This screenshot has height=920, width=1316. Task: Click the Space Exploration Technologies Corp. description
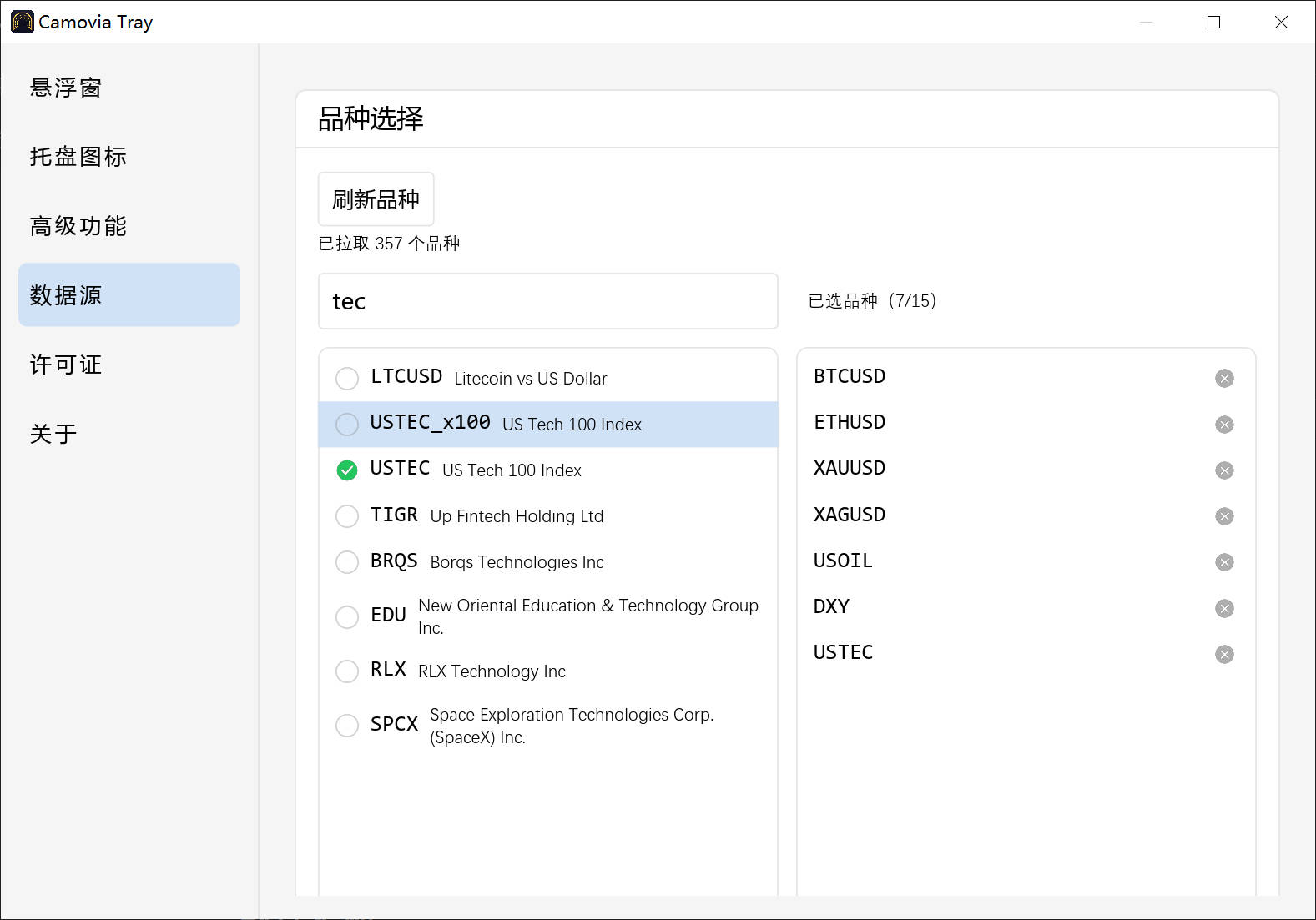[572, 726]
